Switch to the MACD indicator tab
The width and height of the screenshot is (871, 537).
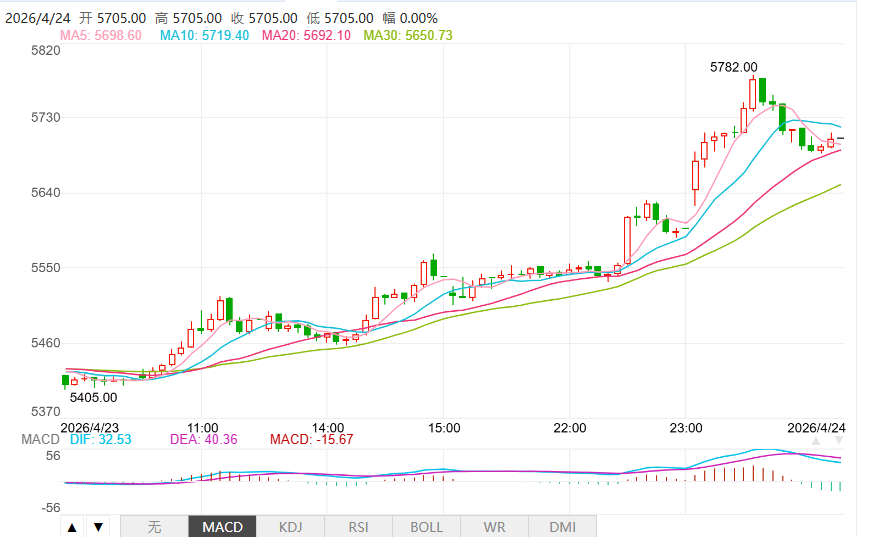click(x=222, y=526)
